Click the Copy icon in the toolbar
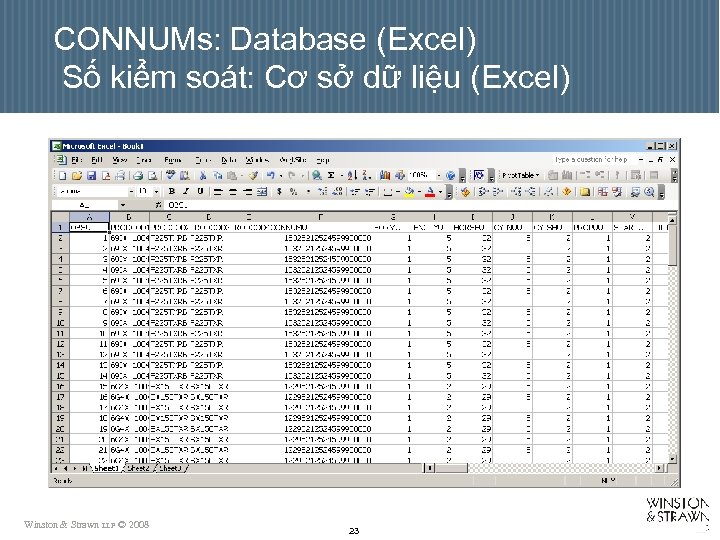Viewport: 720px width, 540px height. coord(218,175)
